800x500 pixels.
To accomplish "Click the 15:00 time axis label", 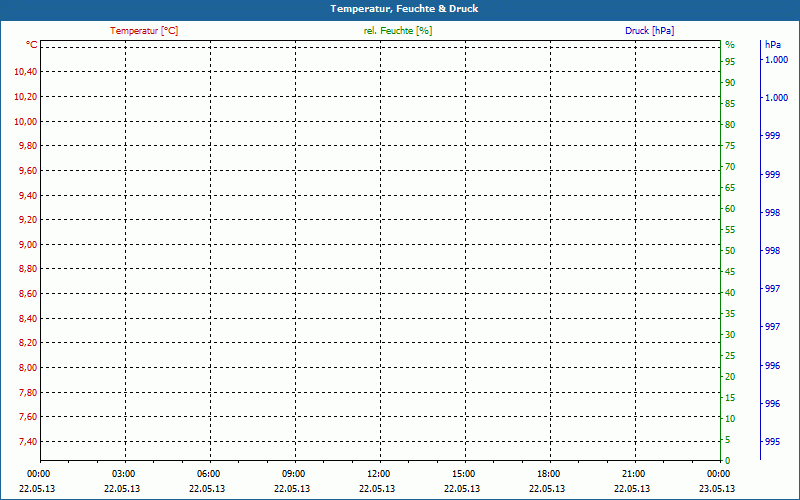I will 463,474.
